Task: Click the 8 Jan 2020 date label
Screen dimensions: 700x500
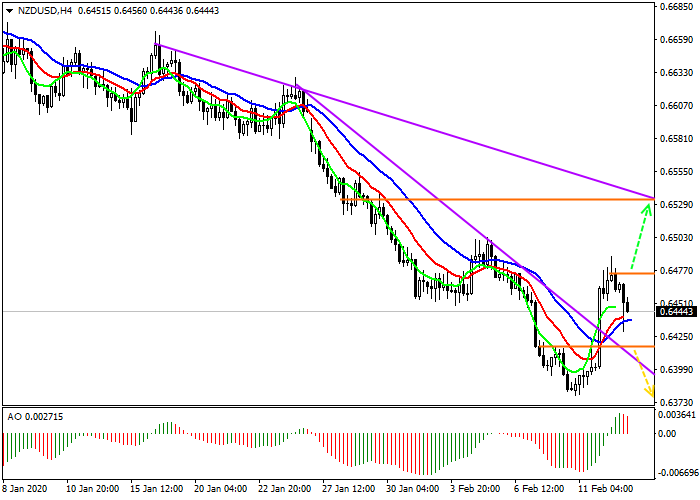Action: pos(24,490)
